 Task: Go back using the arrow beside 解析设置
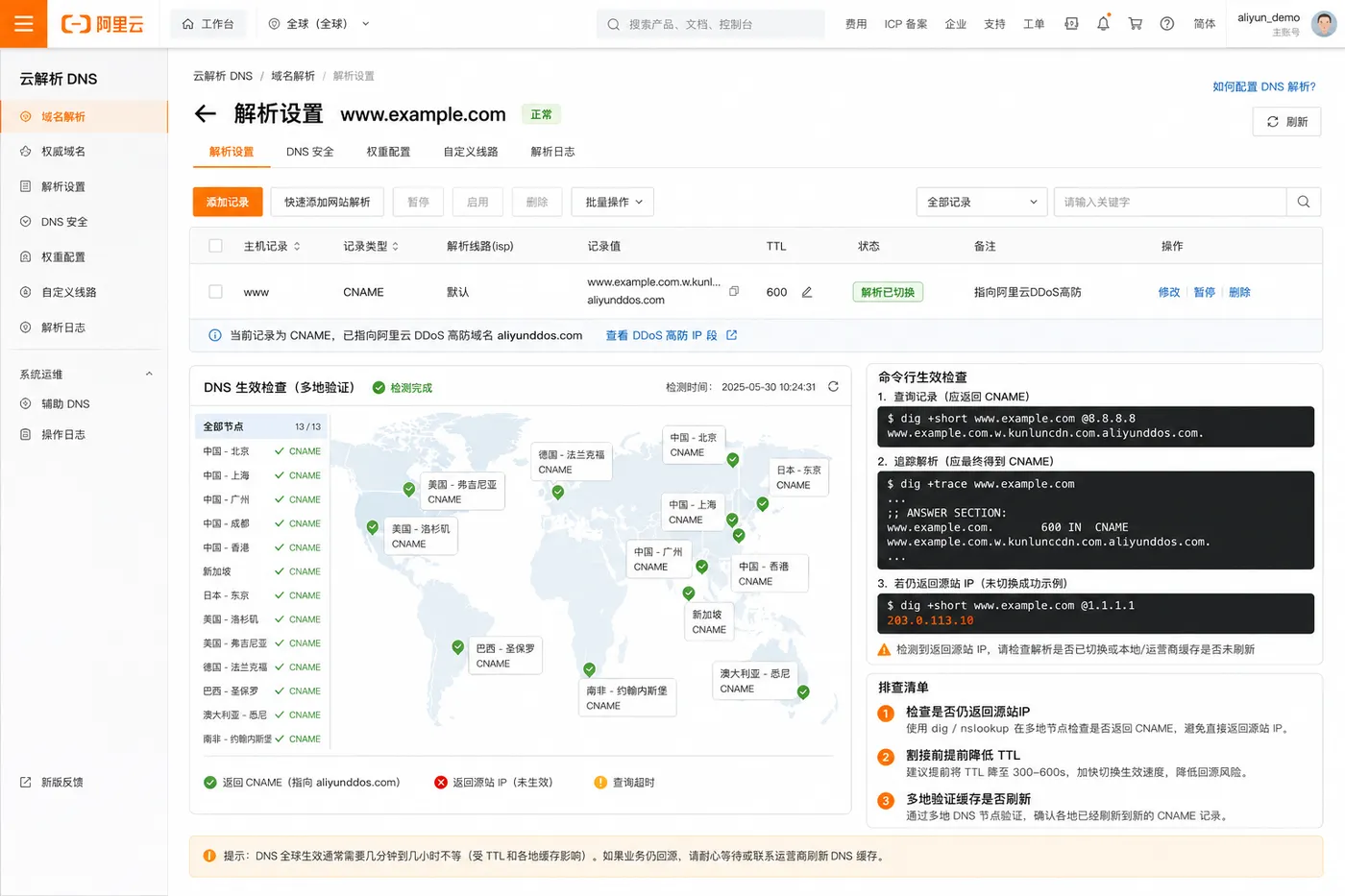pyautogui.click(x=206, y=114)
